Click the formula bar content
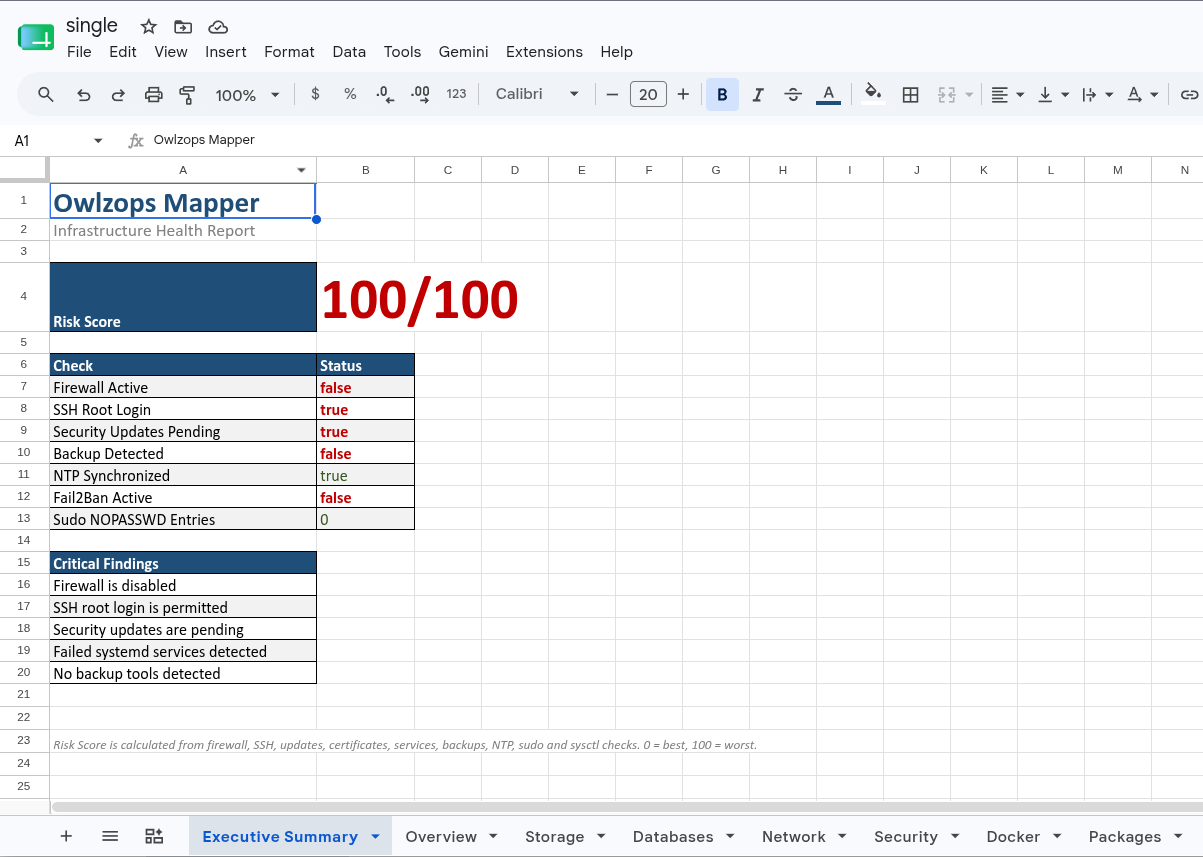This screenshot has width=1203, height=857. 204,140
